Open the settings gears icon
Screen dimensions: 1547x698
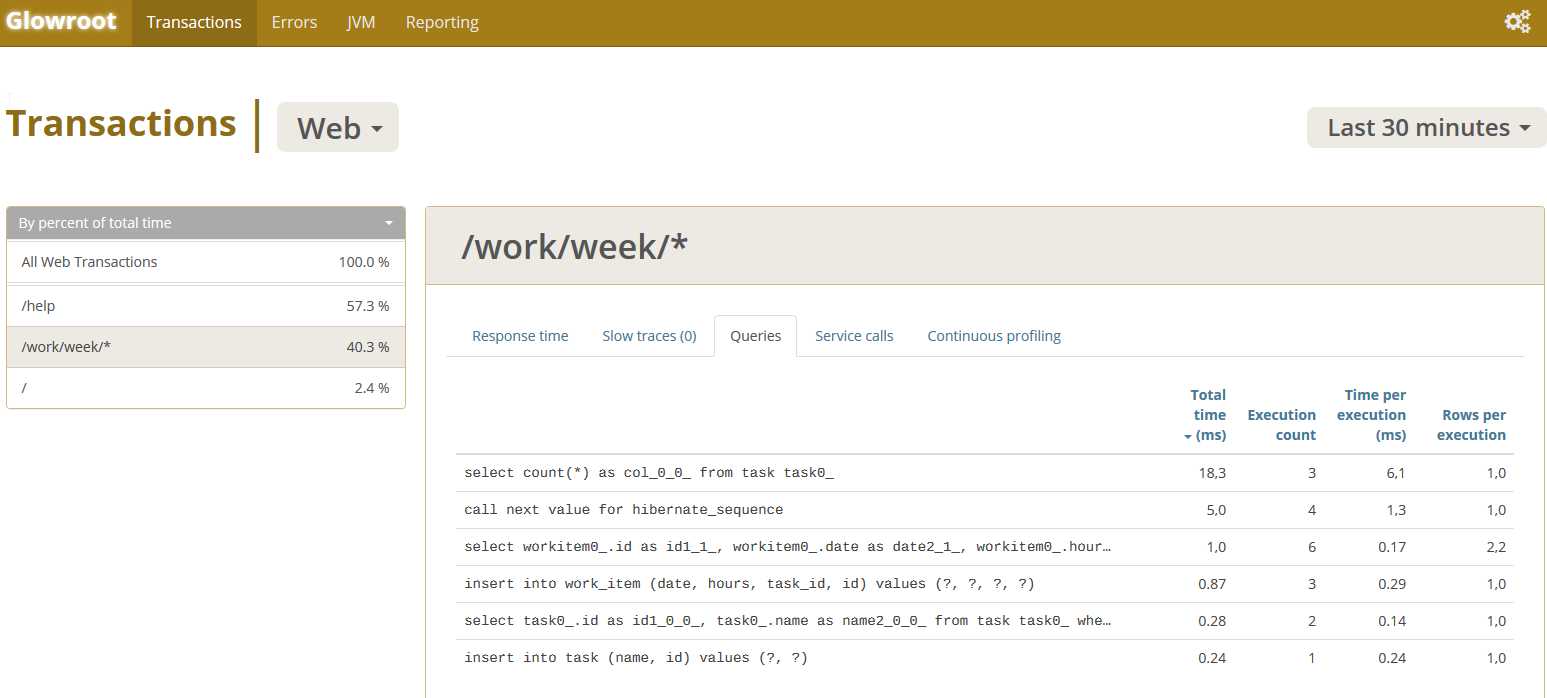[x=1517, y=22]
